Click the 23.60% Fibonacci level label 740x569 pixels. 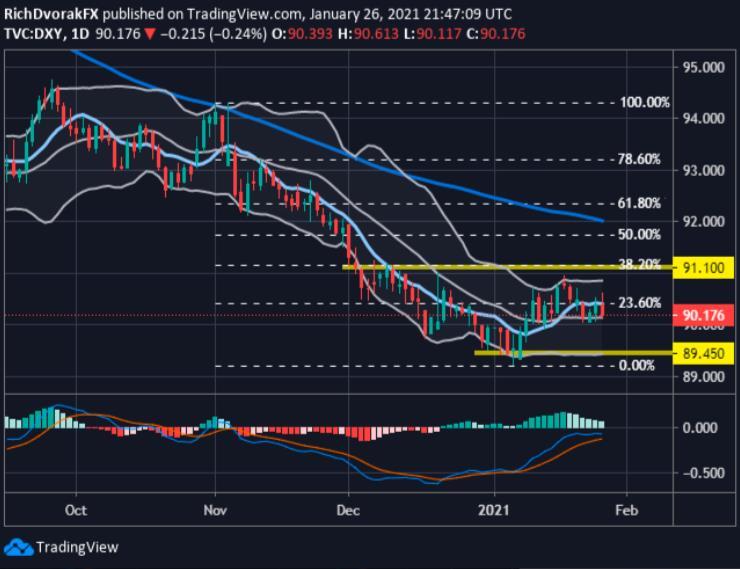pyautogui.click(x=639, y=302)
